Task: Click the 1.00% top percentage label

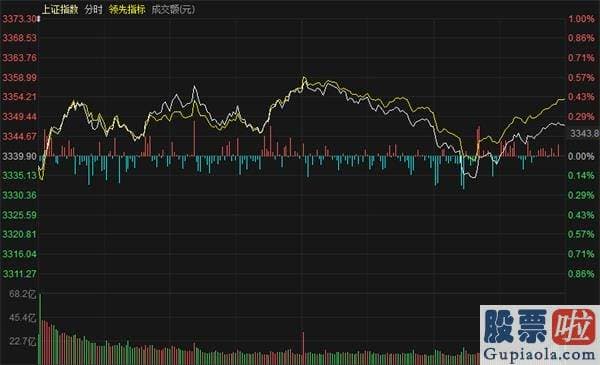Action: point(581,19)
